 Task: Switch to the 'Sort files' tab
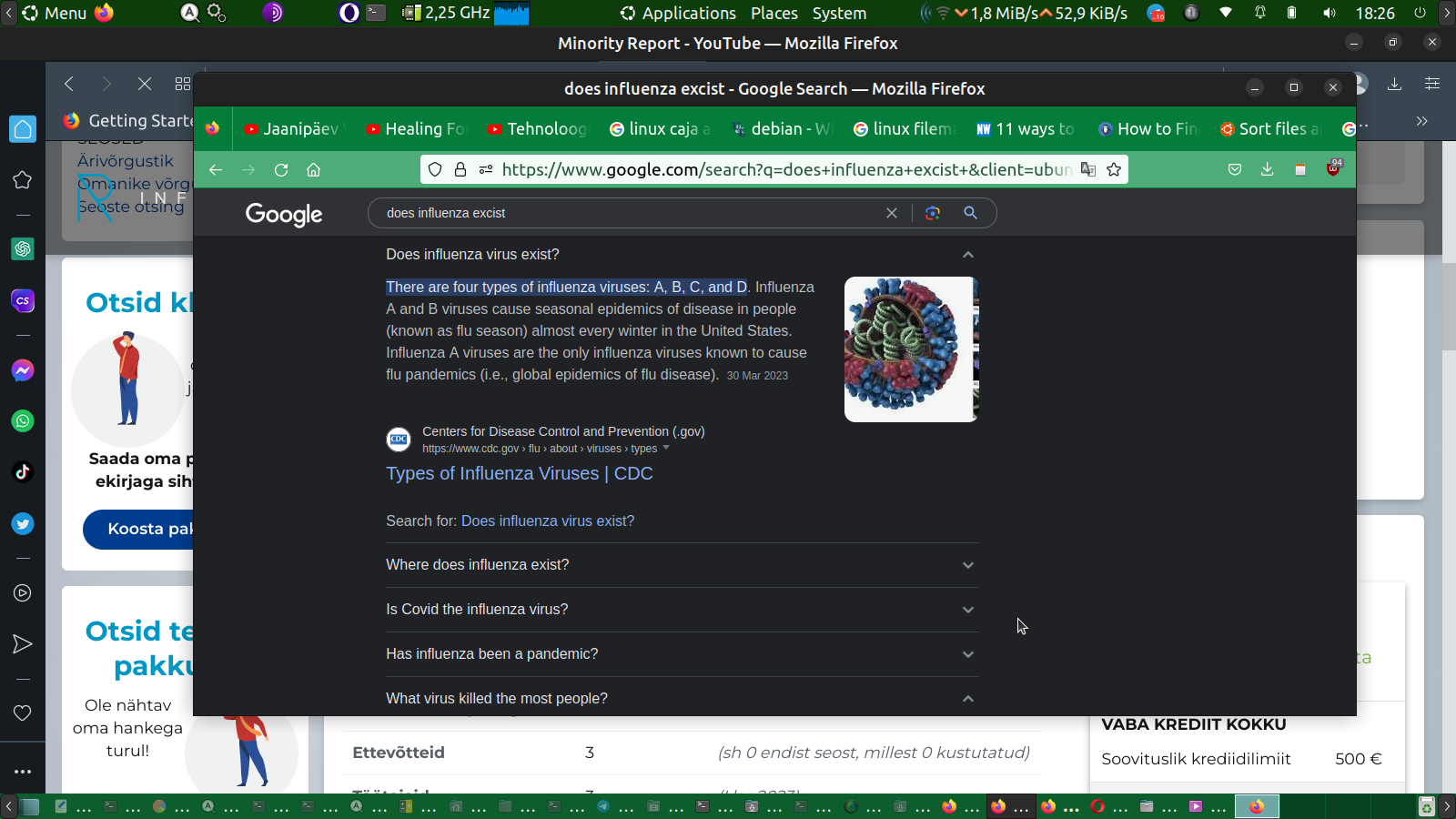click(1269, 129)
